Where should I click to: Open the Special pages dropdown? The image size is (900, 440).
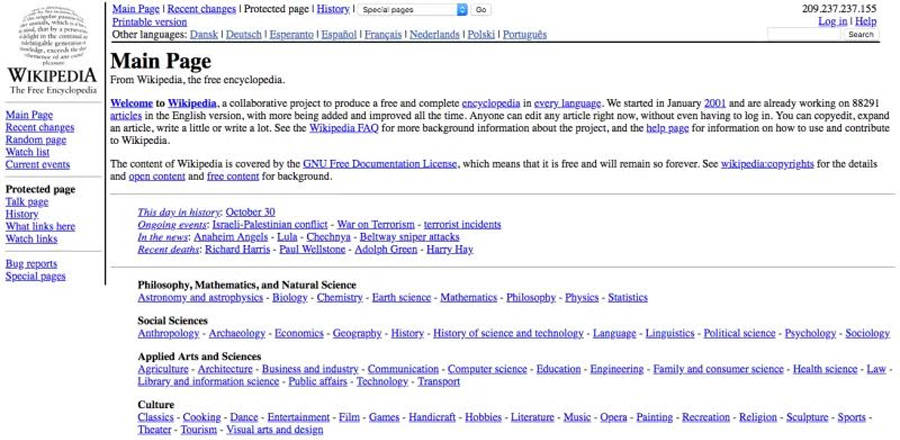pos(413,10)
